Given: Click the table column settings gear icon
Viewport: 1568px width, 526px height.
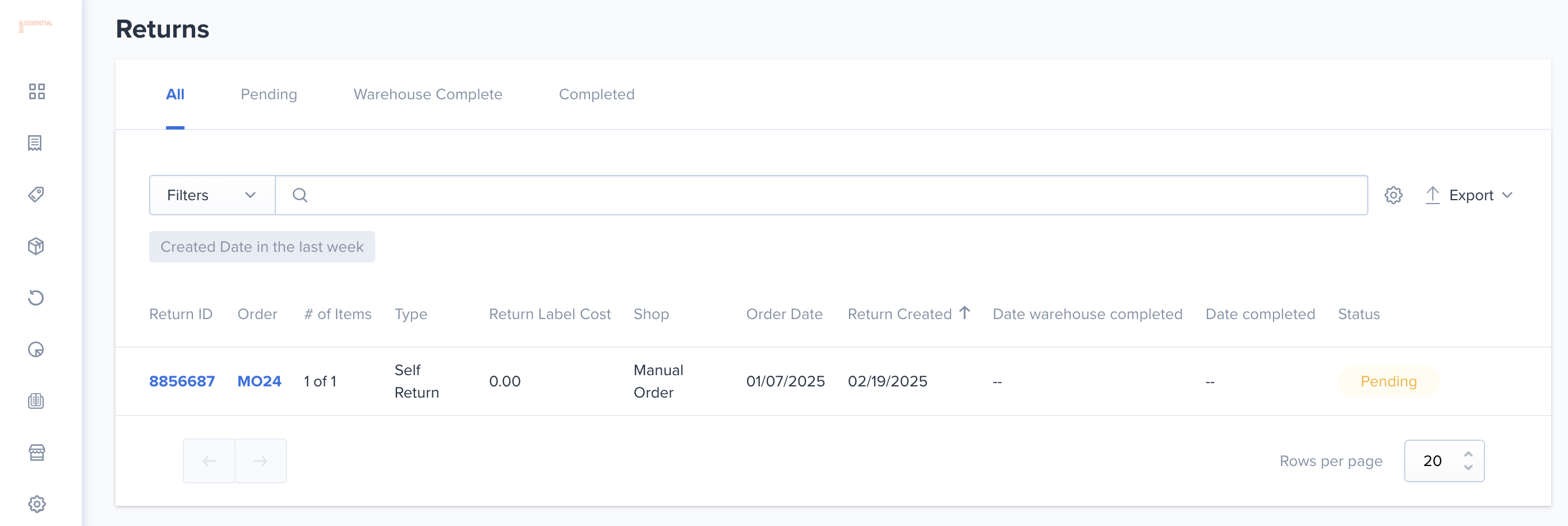Looking at the screenshot, I should click(x=1393, y=195).
